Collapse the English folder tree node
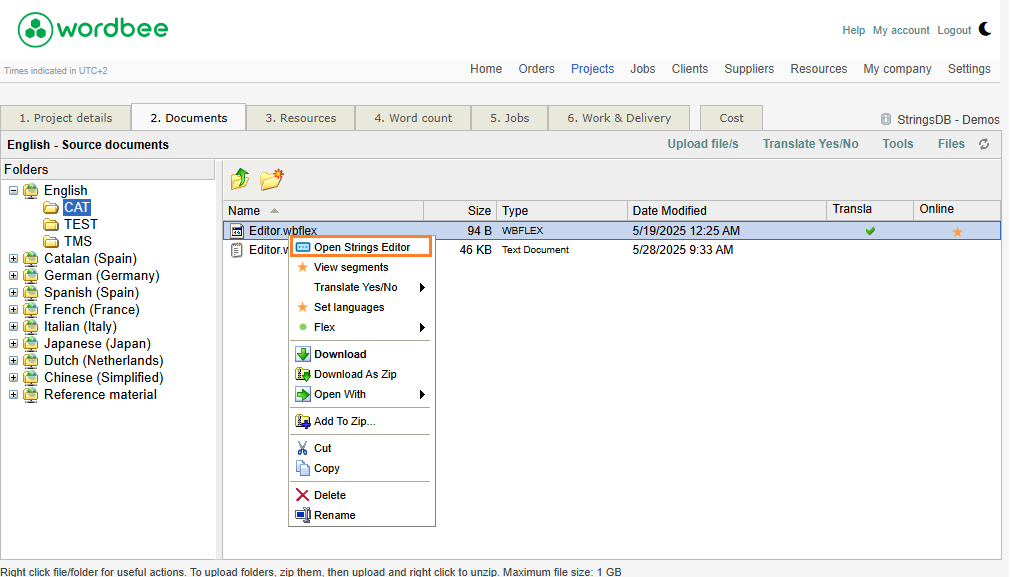Viewport: 1011px width, 577px height. pos(14,191)
